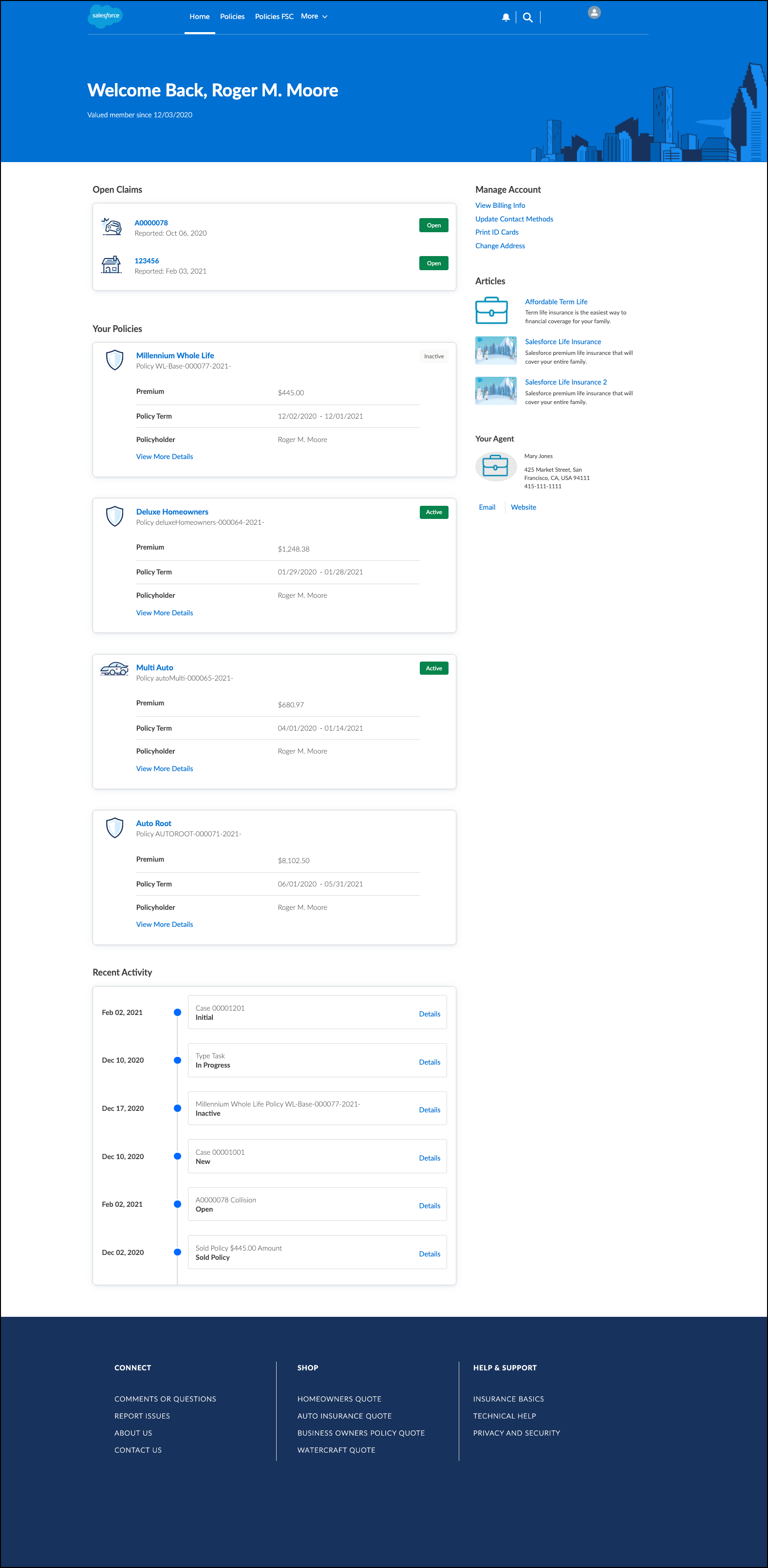The width and height of the screenshot is (768, 1568).
Task: Open Business Owners Policy Quote
Action: (360, 1433)
